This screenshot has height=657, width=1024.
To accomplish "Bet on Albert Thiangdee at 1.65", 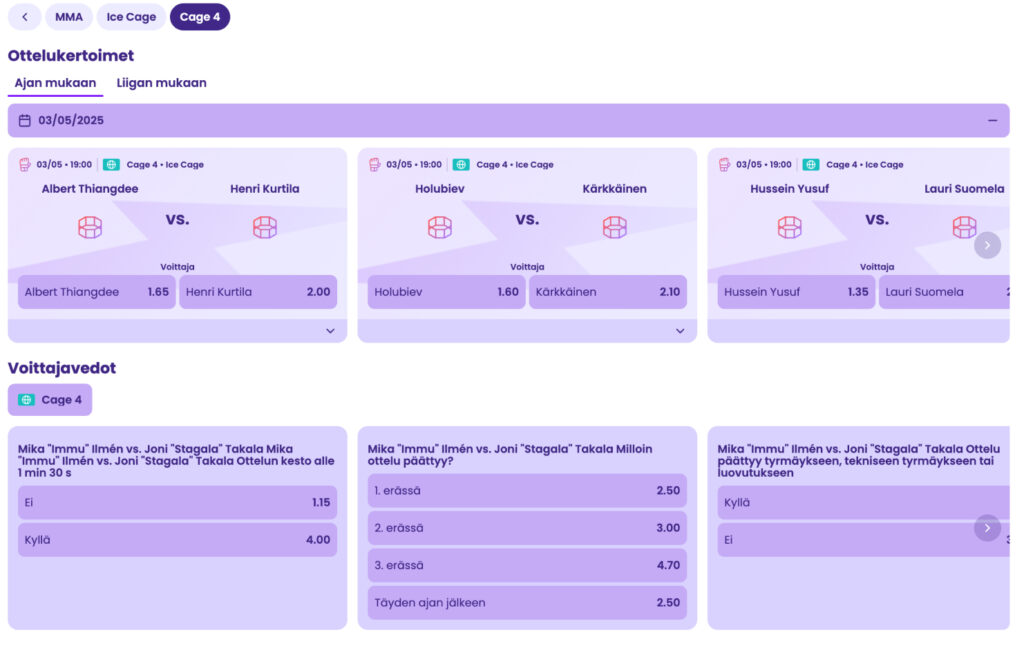I will [x=97, y=292].
